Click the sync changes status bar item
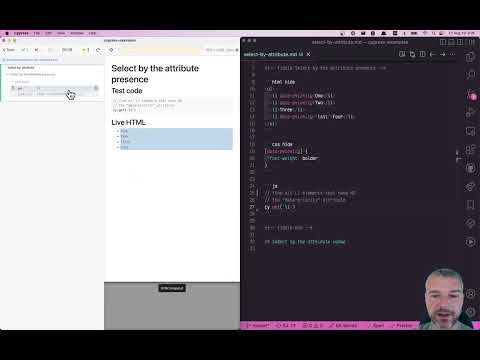 286,325
